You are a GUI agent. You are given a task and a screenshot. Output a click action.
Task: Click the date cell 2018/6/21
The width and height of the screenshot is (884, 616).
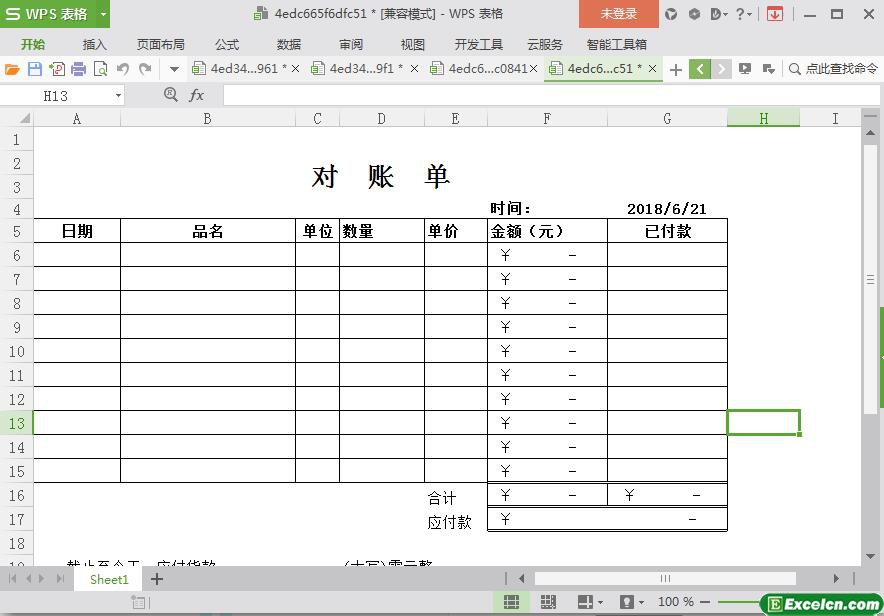pos(667,209)
